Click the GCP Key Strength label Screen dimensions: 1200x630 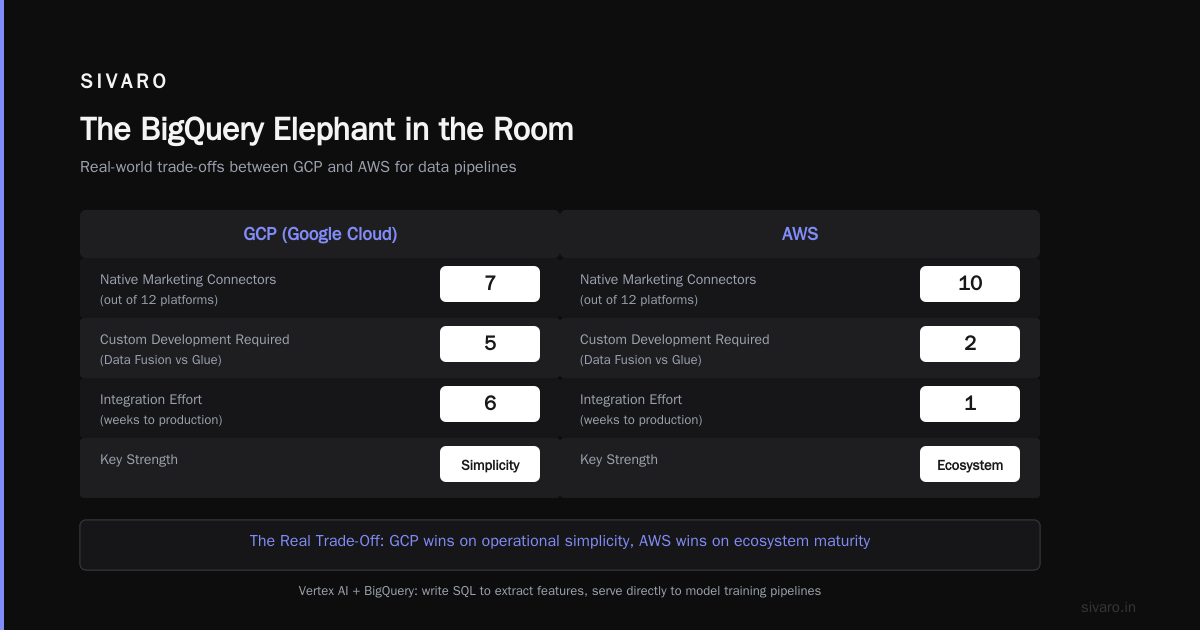click(x=139, y=459)
